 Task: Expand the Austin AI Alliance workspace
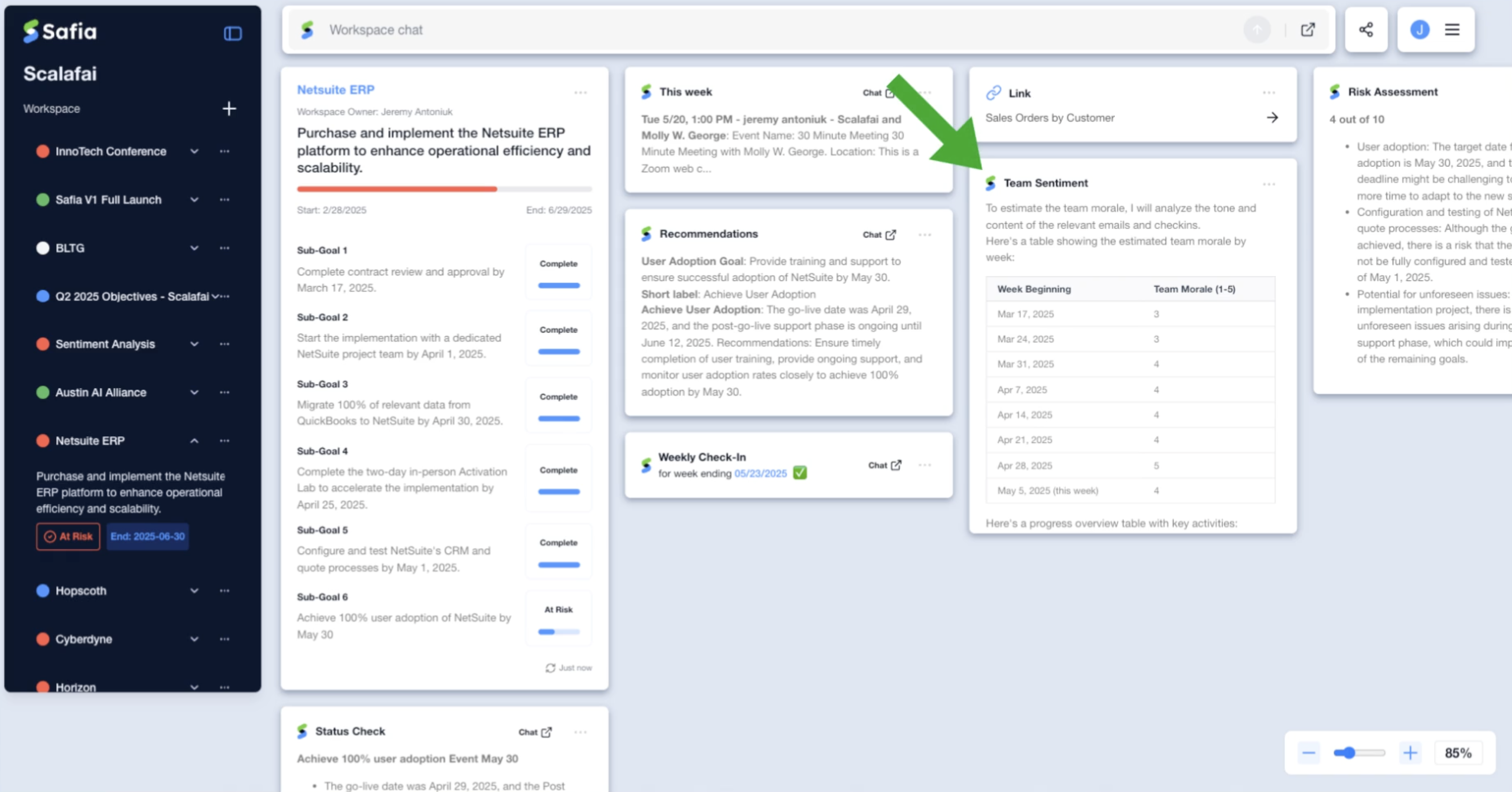click(x=194, y=392)
